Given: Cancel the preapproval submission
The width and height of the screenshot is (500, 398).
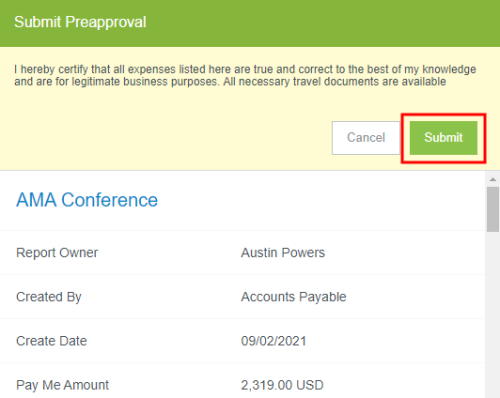Looking at the screenshot, I should pyautogui.click(x=366, y=138).
